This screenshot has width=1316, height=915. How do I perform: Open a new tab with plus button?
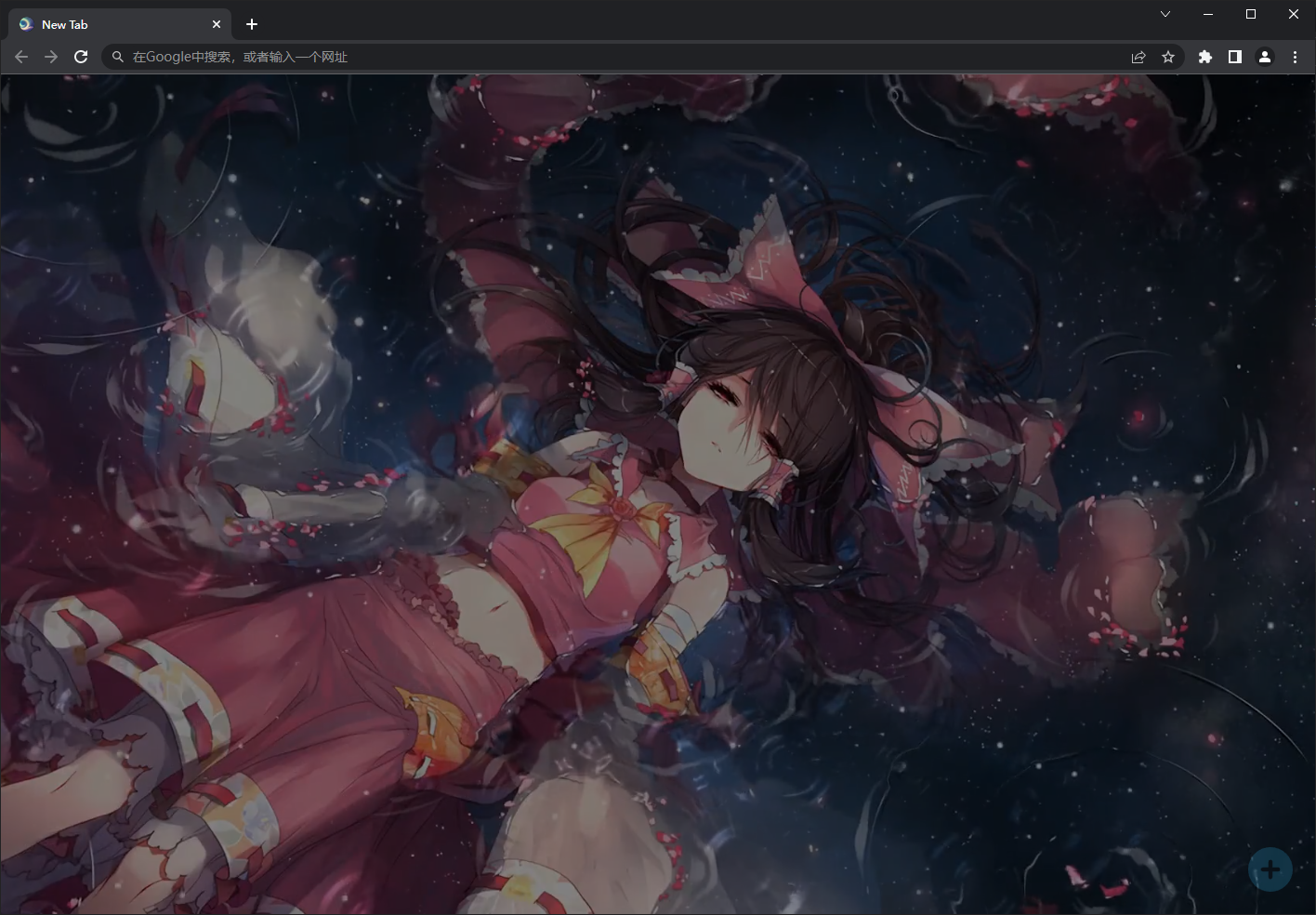[x=252, y=24]
